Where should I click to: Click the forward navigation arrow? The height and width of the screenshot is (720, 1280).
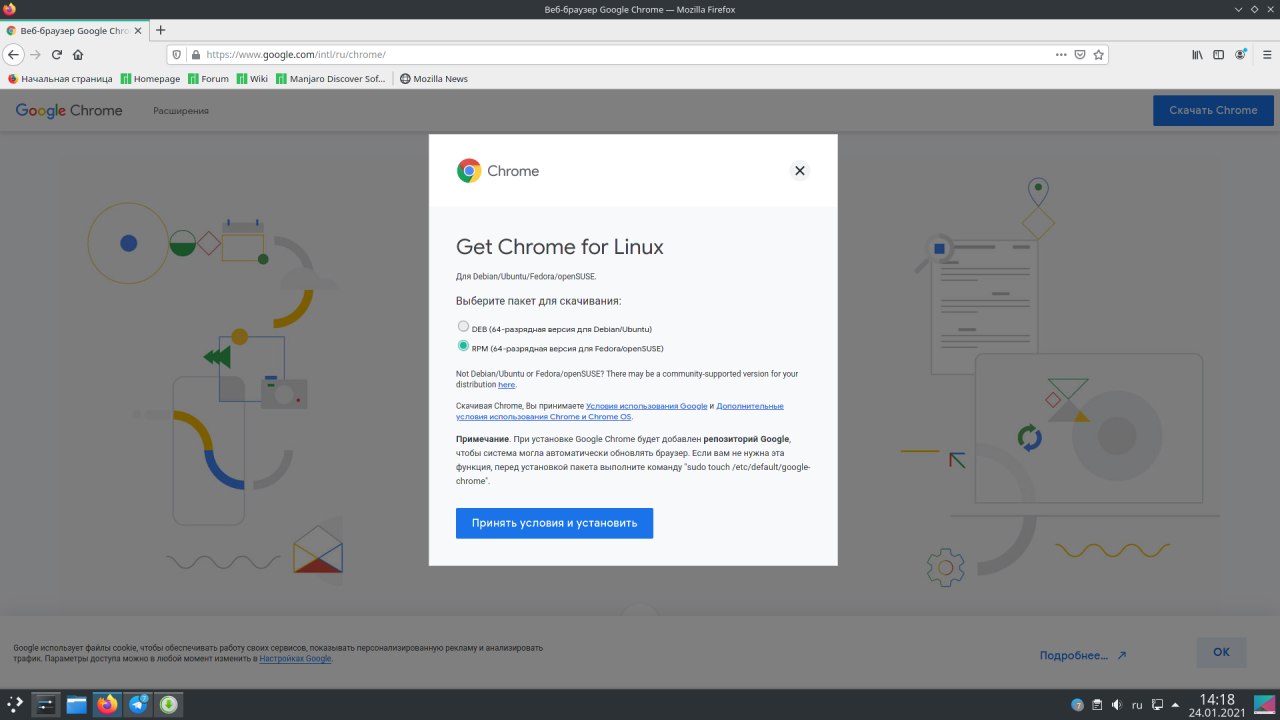click(35, 55)
